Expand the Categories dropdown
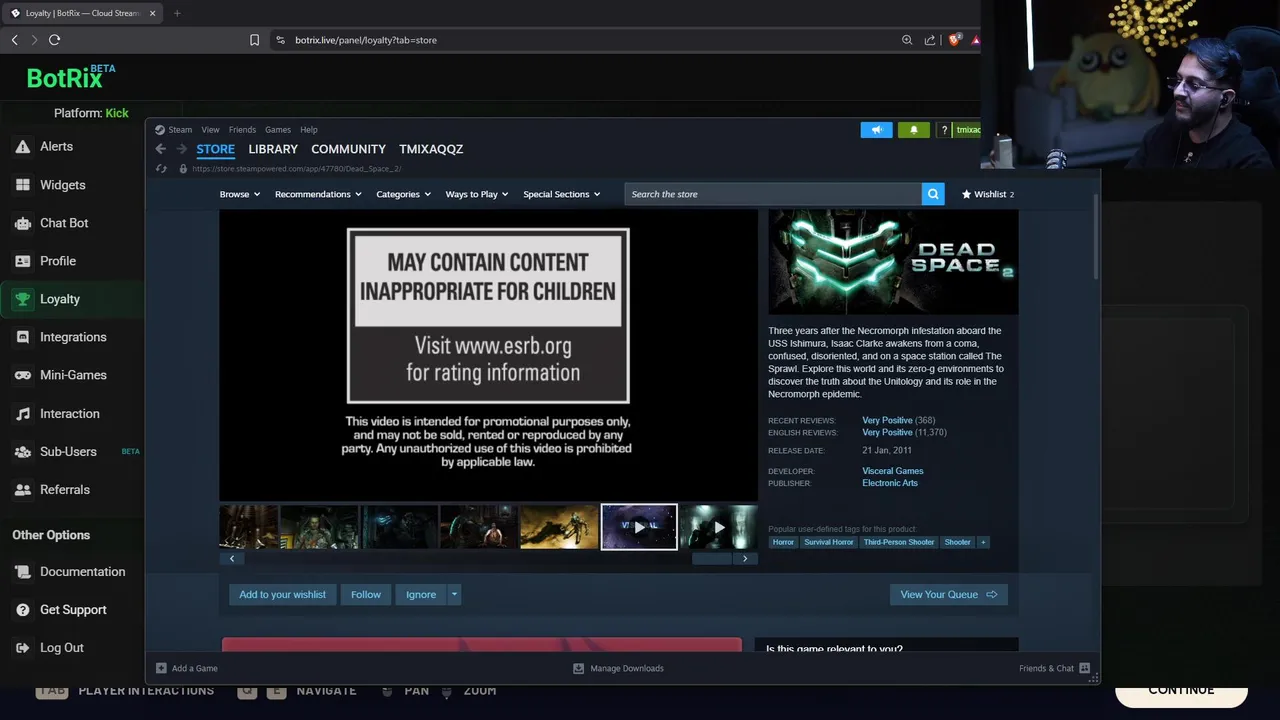The width and height of the screenshot is (1280, 720). [x=403, y=194]
